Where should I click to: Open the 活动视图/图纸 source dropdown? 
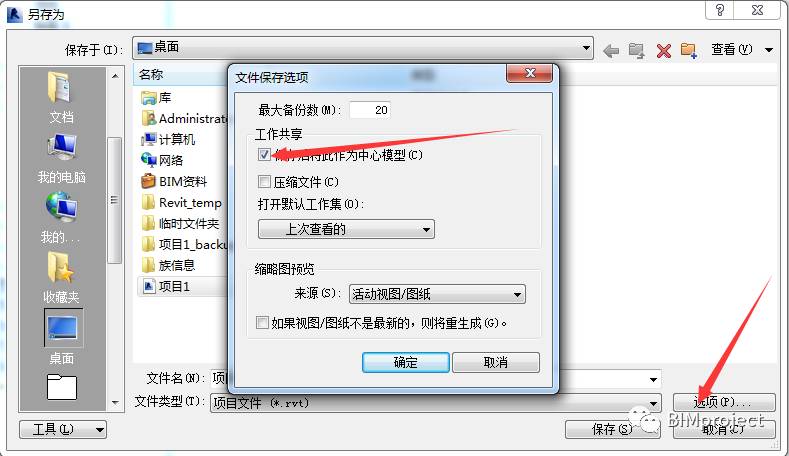tap(437, 294)
